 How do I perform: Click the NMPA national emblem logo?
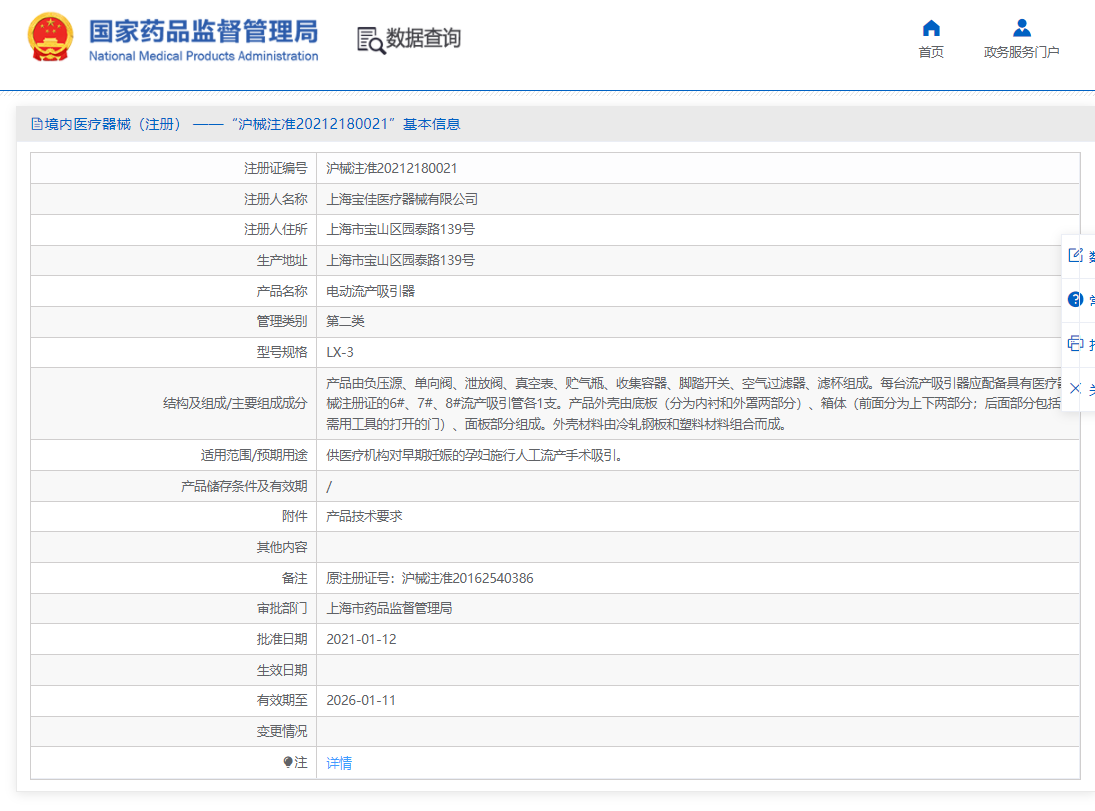point(50,38)
